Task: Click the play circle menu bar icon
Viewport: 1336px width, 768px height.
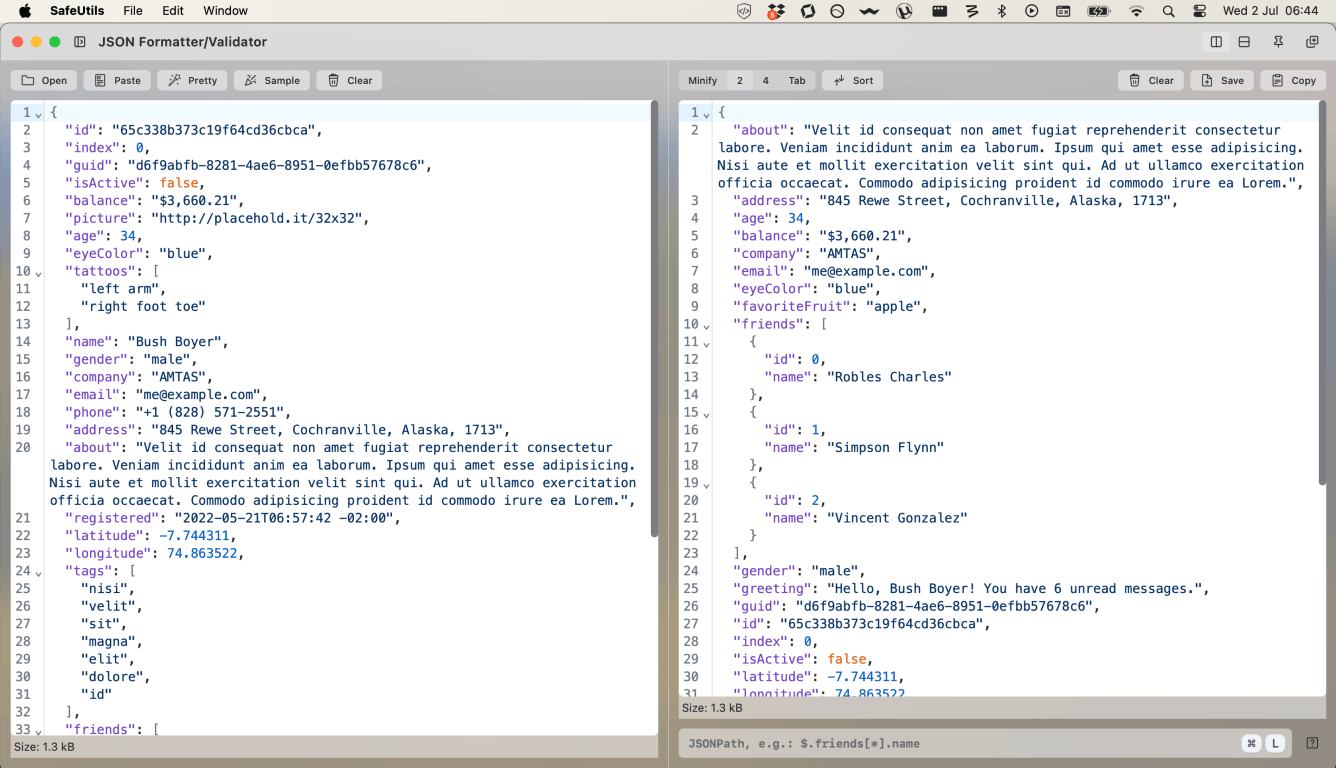Action: pos(1031,11)
